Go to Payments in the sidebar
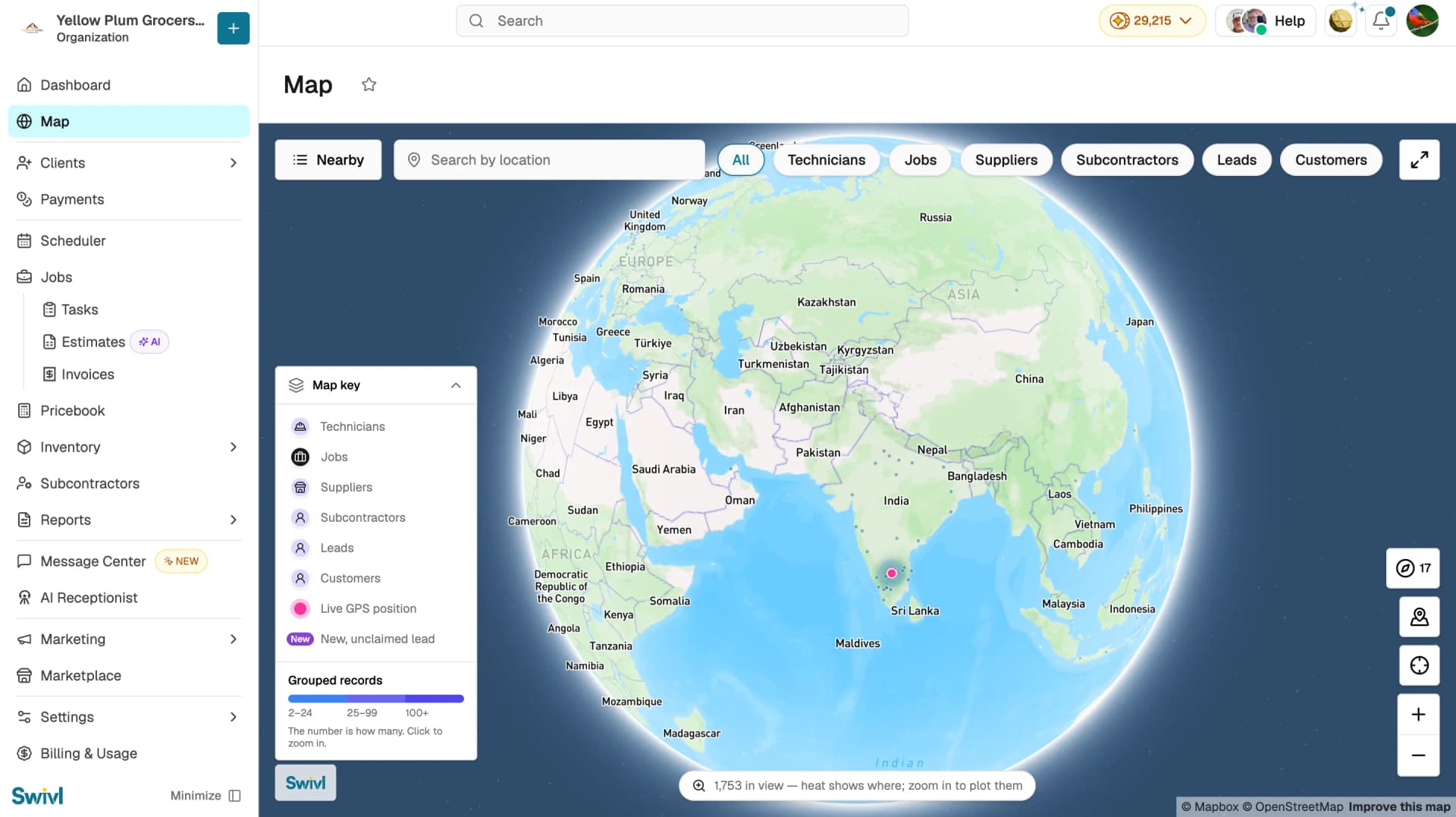Image resolution: width=1456 pixels, height=817 pixels. tap(128, 200)
